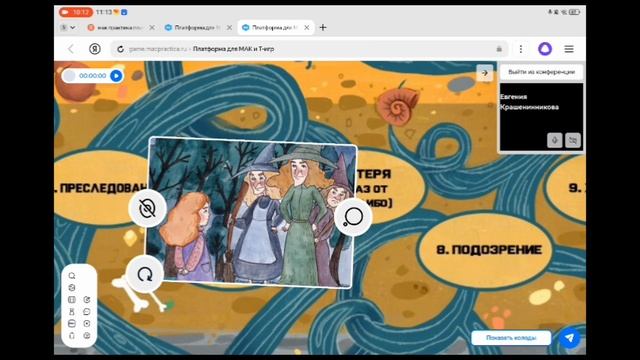
Task: Open the board layout icon in toolbox
Action: (x=72, y=300)
